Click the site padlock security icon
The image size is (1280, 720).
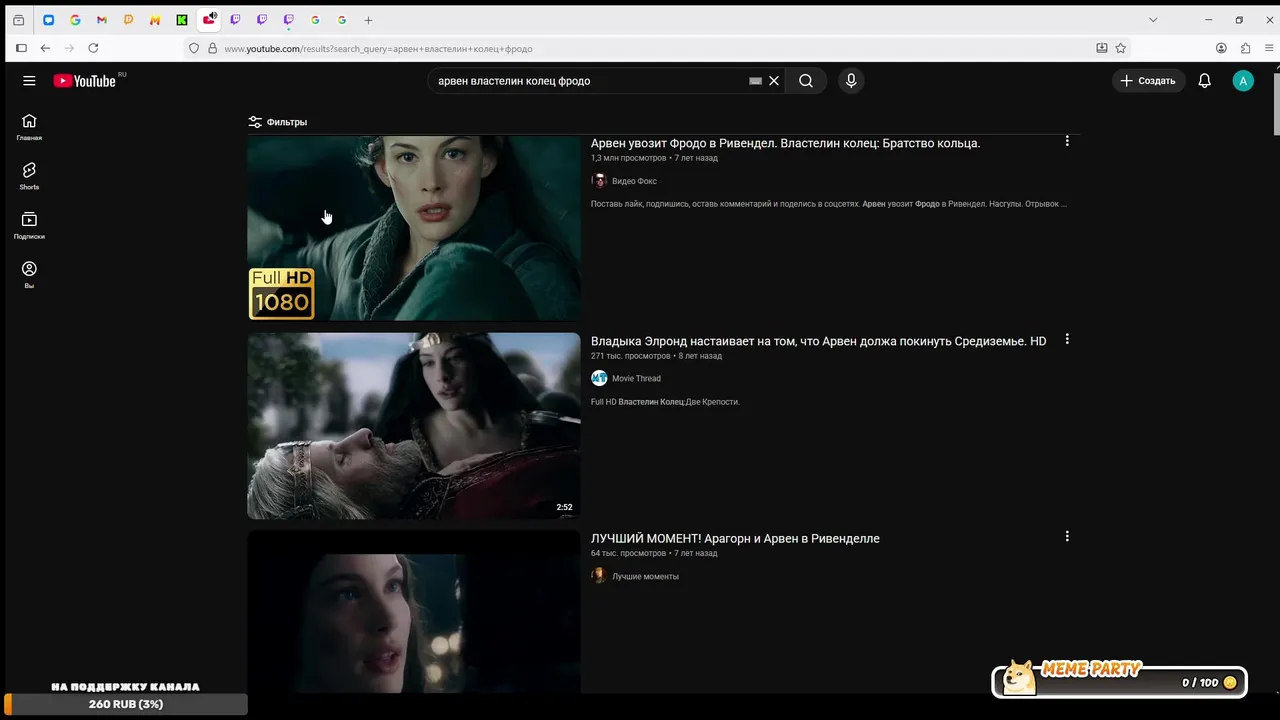[x=212, y=48]
